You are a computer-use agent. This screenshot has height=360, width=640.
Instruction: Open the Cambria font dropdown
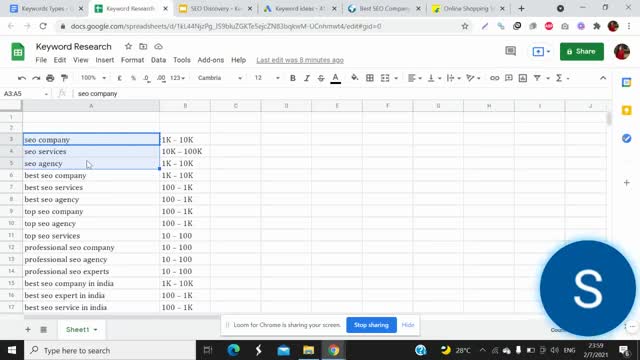pos(220,78)
